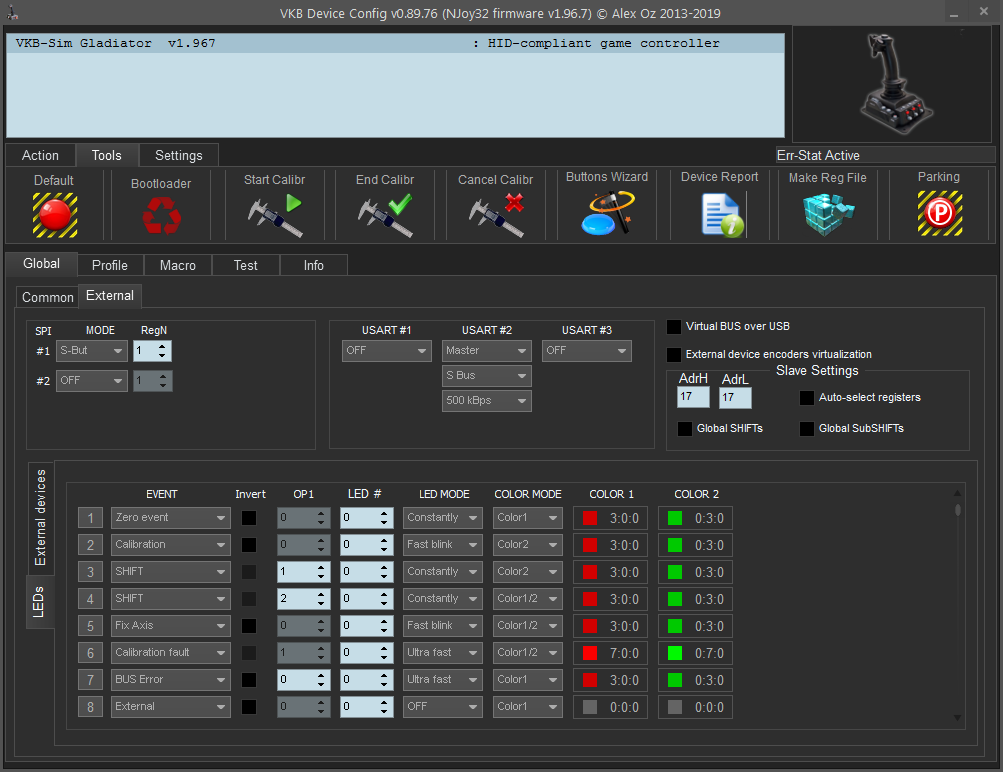Click row 1 red Color 1 swatch
Viewport: 1003px width, 772px height.
pos(590,518)
